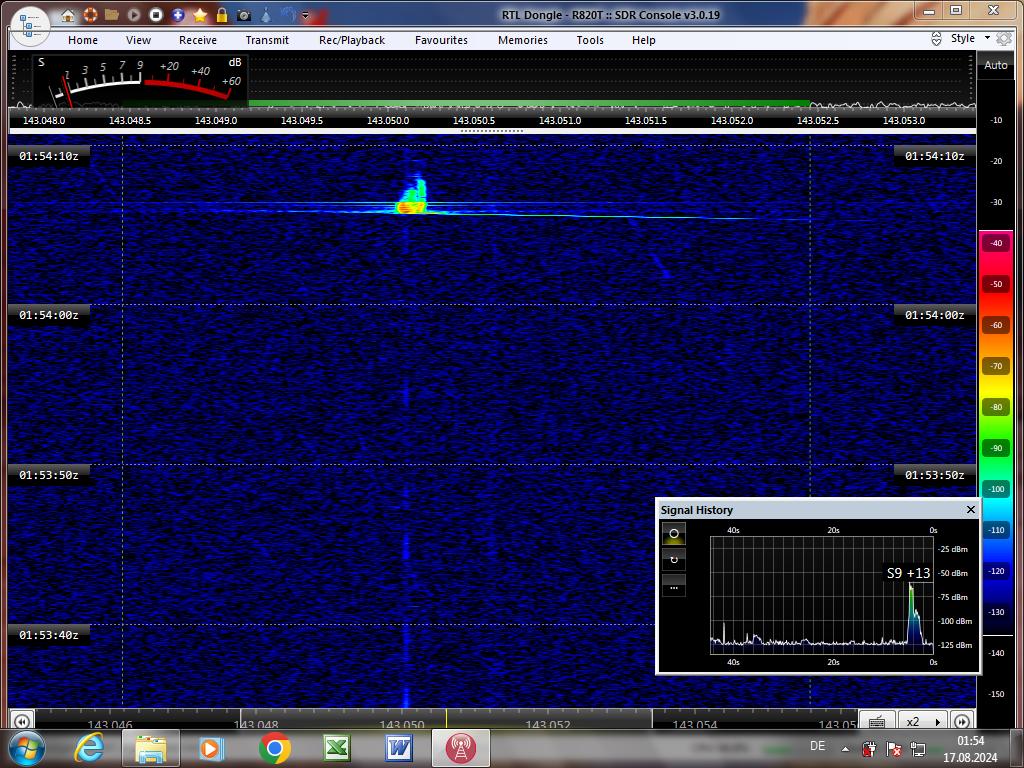Show hidden tray icons arrow

(845, 749)
